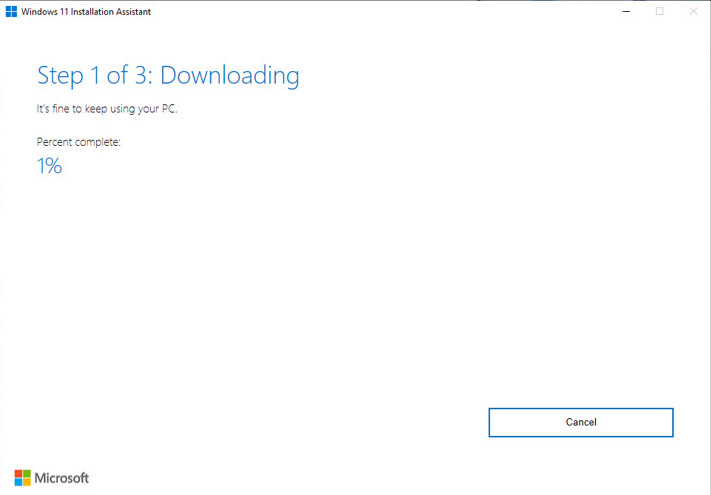Click the Microsoft wordmark text
This screenshot has height=495, width=711.
(x=62, y=478)
